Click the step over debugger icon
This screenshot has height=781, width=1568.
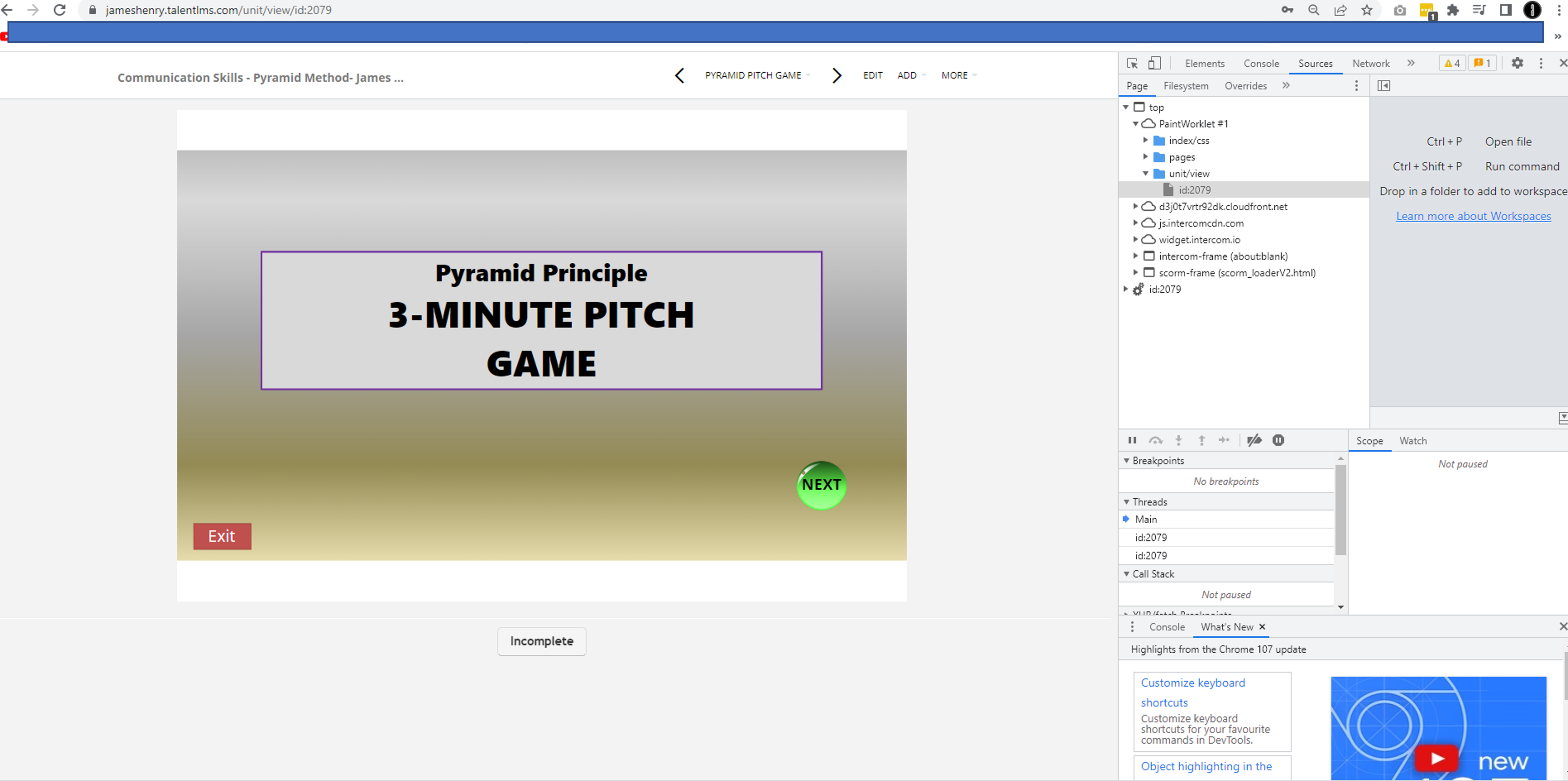click(1155, 440)
